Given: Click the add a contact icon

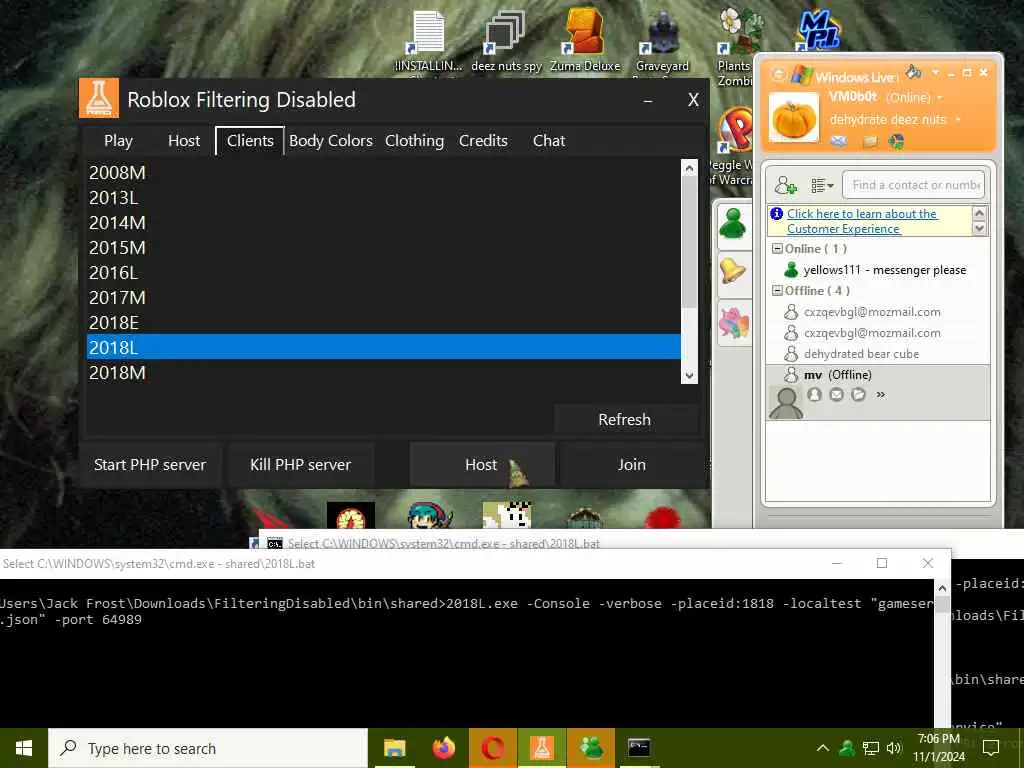Looking at the screenshot, I should tap(786, 185).
